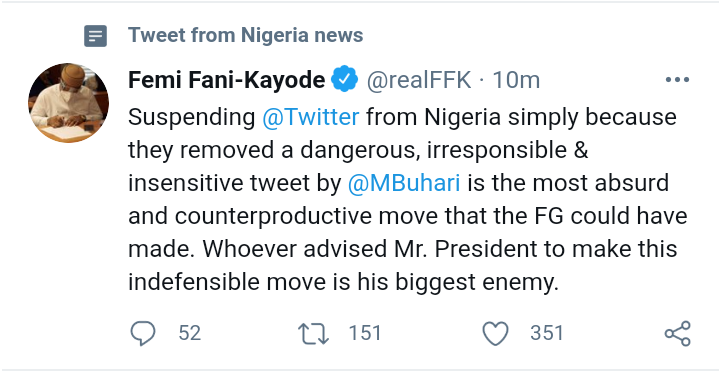The width and height of the screenshot is (720, 373).
Task: Click 'indefensible move is his biggest enemy' line
Action: tap(343, 283)
